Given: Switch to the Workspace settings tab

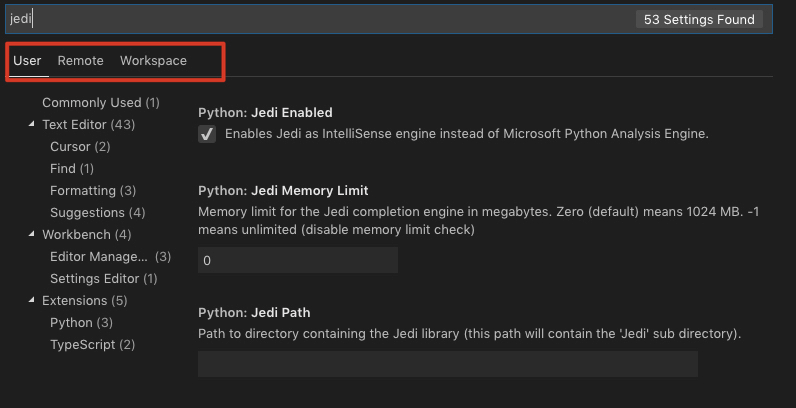Looking at the screenshot, I should tap(153, 61).
